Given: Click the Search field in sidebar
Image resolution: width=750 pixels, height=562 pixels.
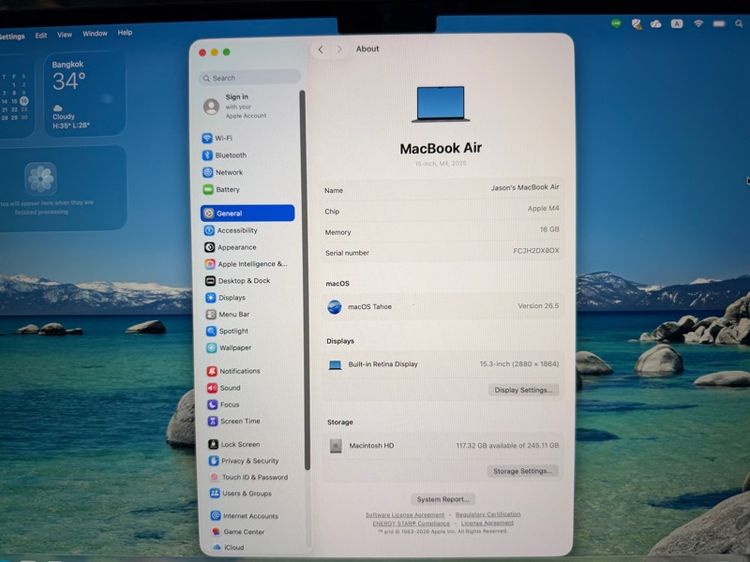Looking at the screenshot, I should (250, 77).
